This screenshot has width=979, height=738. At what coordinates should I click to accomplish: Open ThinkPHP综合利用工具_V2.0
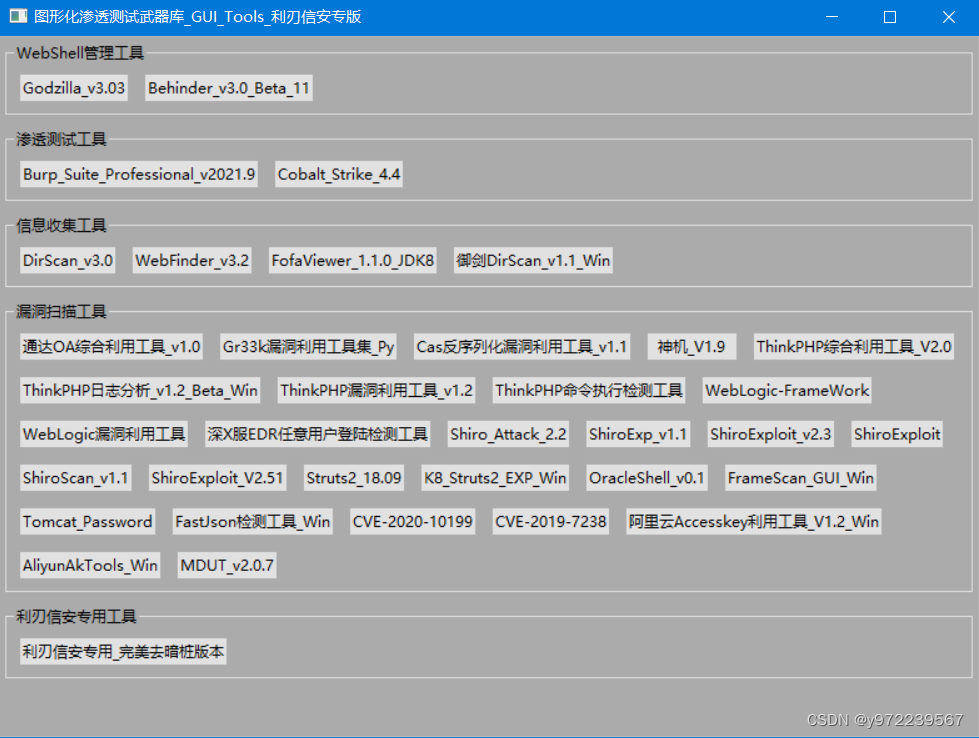pos(854,347)
